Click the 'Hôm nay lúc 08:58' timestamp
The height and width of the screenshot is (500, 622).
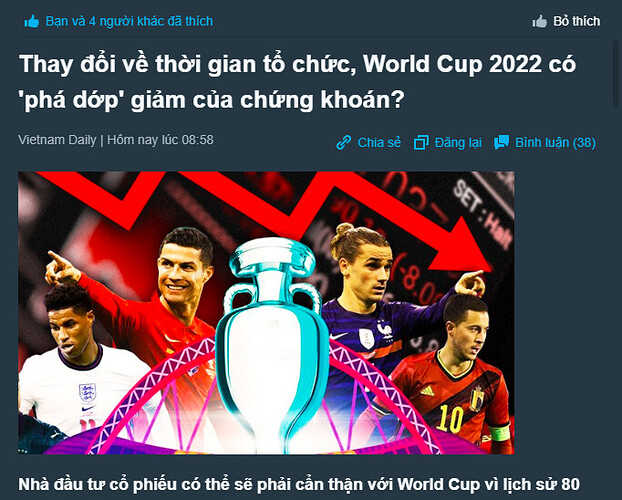160,140
